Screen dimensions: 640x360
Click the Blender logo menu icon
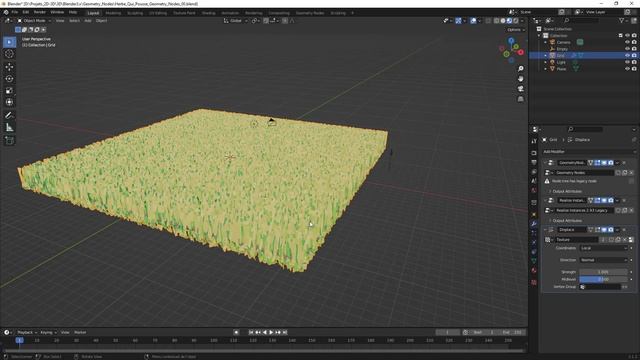tap(6, 12)
